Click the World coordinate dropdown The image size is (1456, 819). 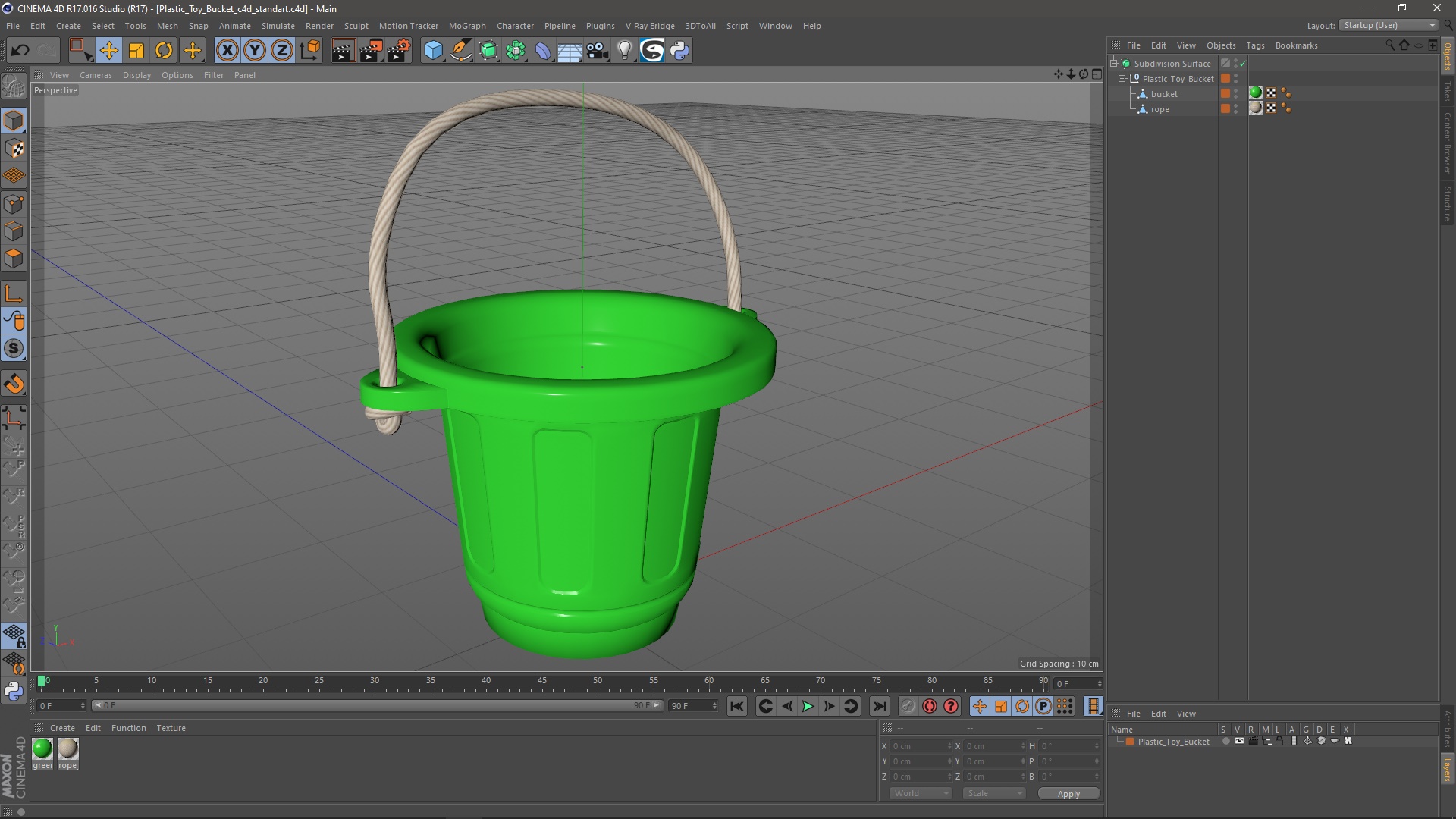tap(916, 792)
